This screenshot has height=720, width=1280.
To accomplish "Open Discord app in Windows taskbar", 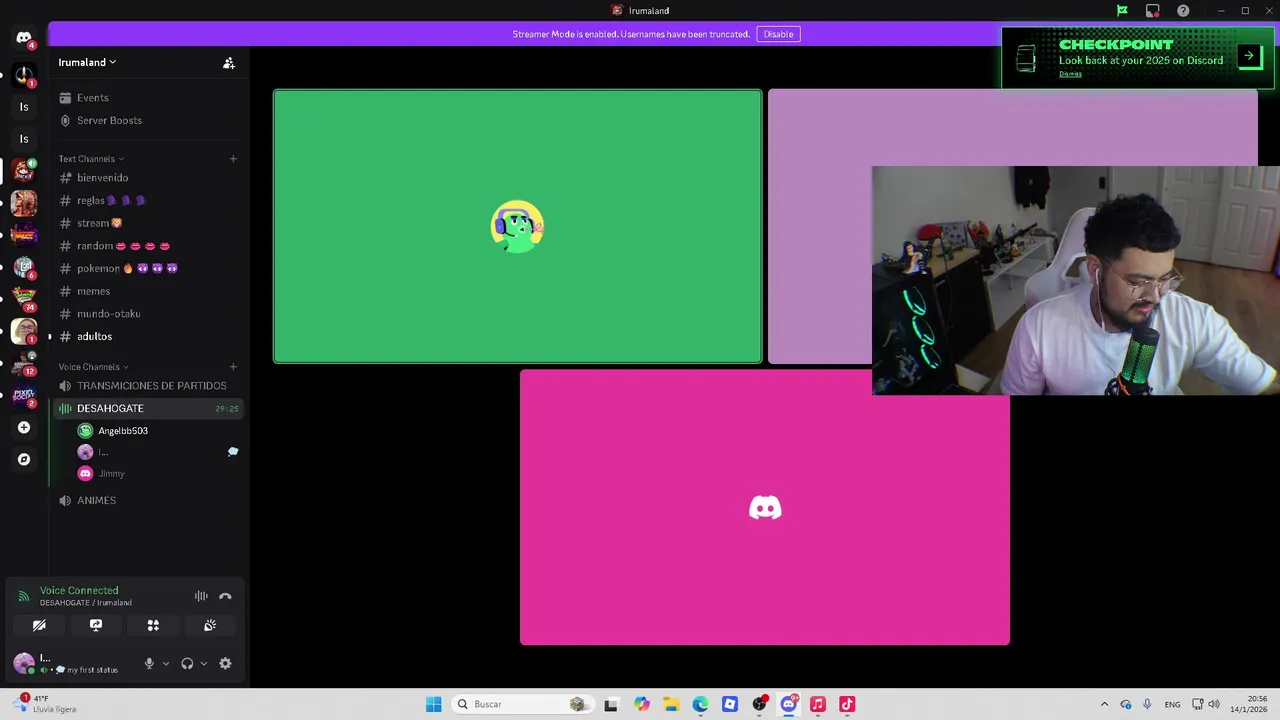I will click(789, 704).
